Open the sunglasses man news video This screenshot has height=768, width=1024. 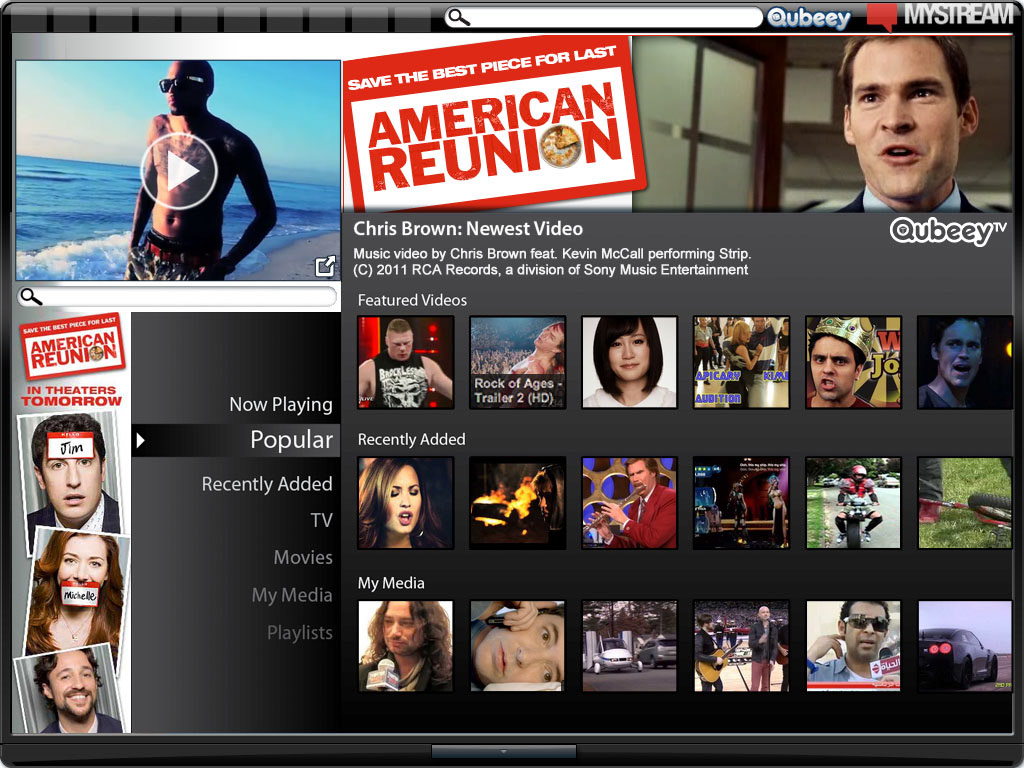click(853, 646)
